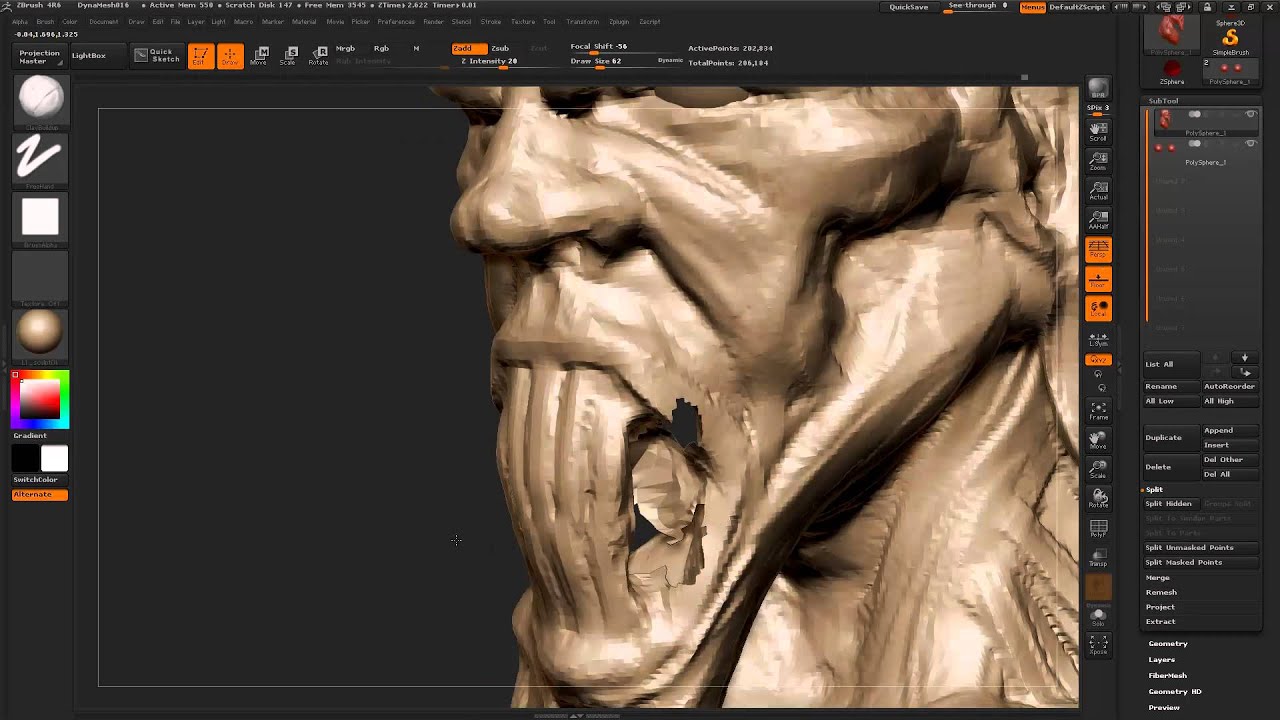1280x720 pixels.
Task: Toggle the Floor grid
Action: click(x=1098, y=279)
